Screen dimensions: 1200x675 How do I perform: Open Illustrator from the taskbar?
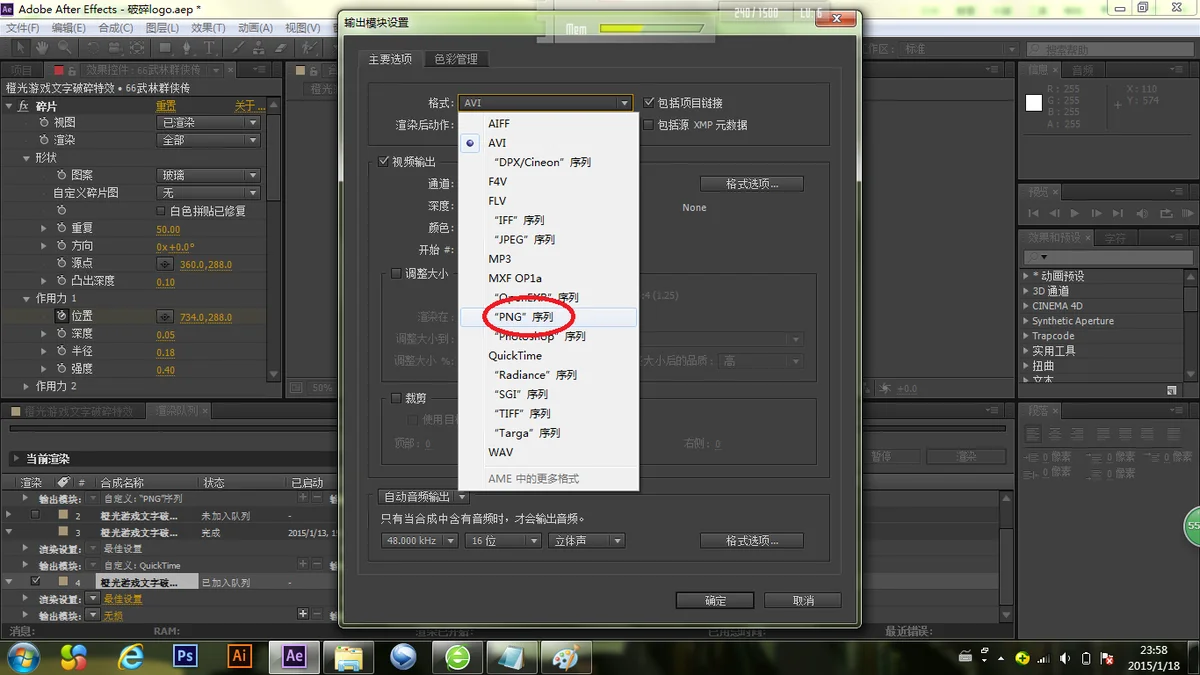click(239, 655)
